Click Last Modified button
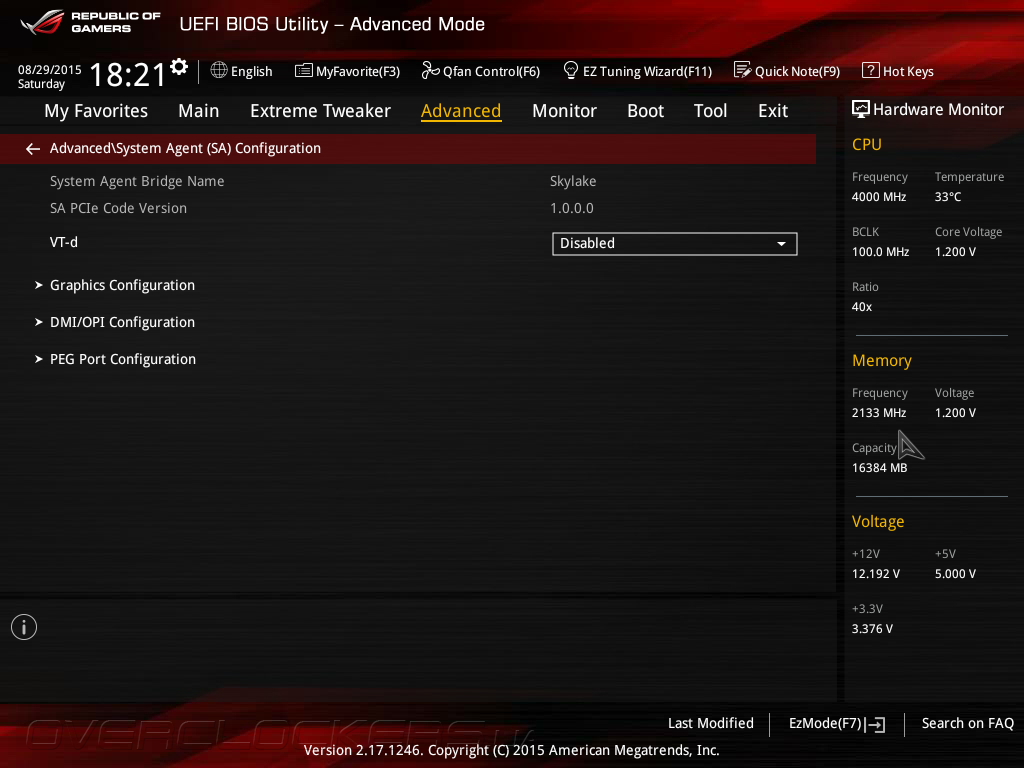 click(711, 723)
